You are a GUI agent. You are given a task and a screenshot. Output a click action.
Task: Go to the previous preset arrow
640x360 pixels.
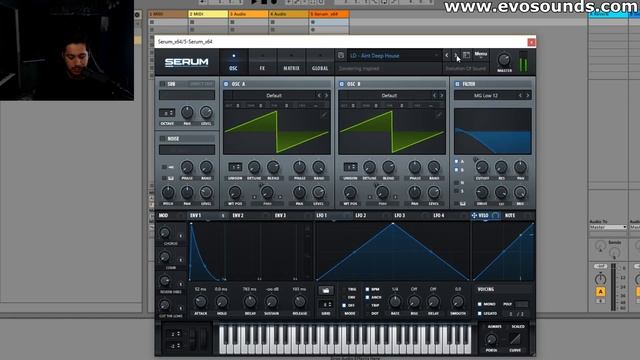(x=447, y=55)
